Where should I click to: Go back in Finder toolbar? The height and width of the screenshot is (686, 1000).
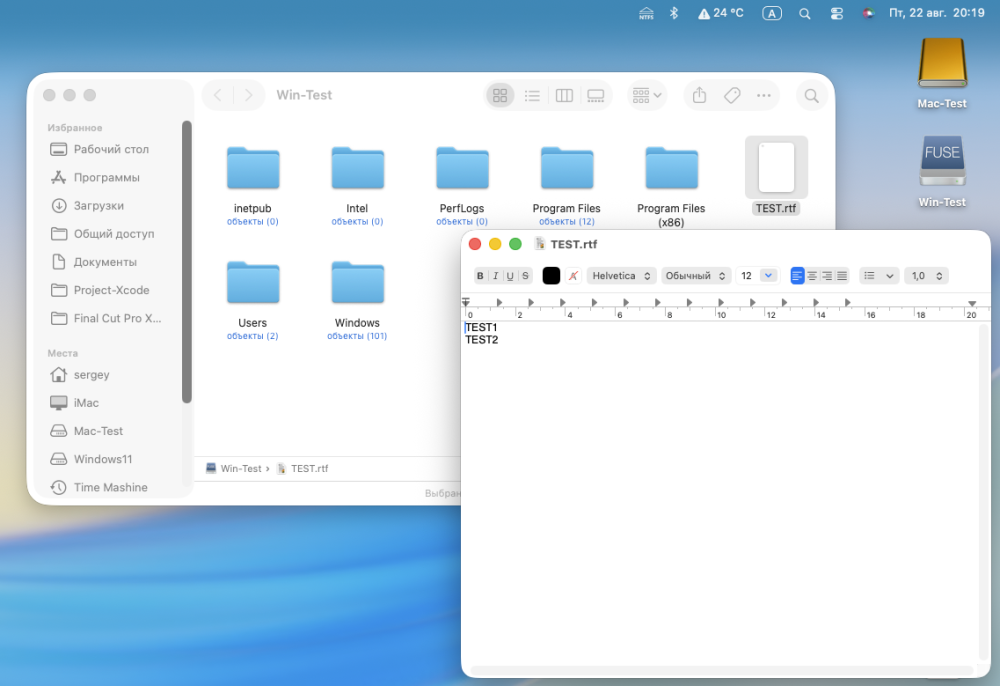point(218,96)
